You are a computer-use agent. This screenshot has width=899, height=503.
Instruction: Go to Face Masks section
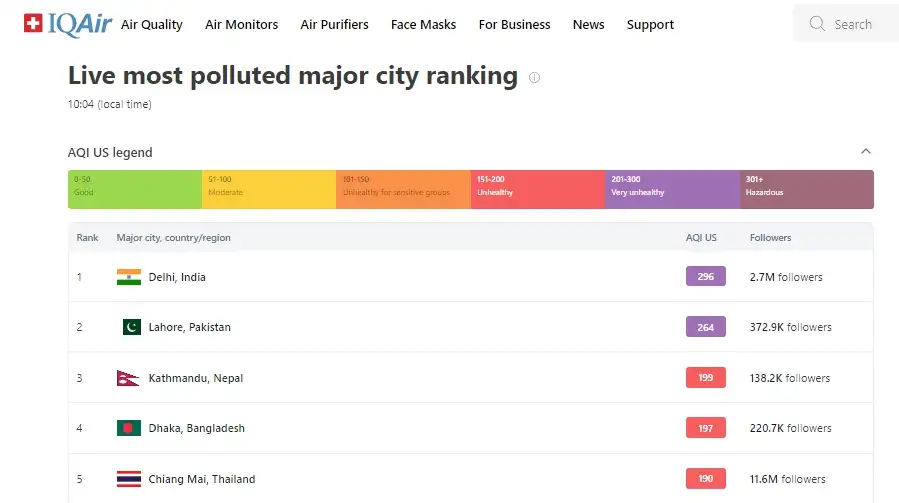pos(423,24)
